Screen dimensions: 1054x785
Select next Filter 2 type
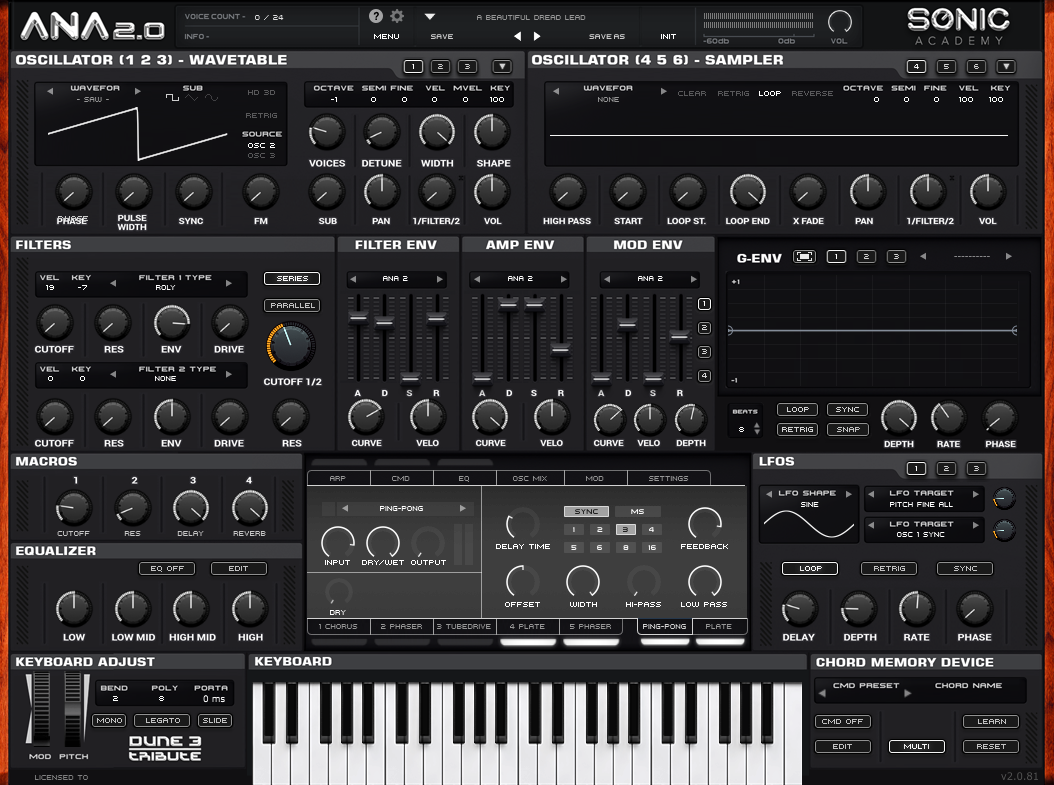coord(229,374)
